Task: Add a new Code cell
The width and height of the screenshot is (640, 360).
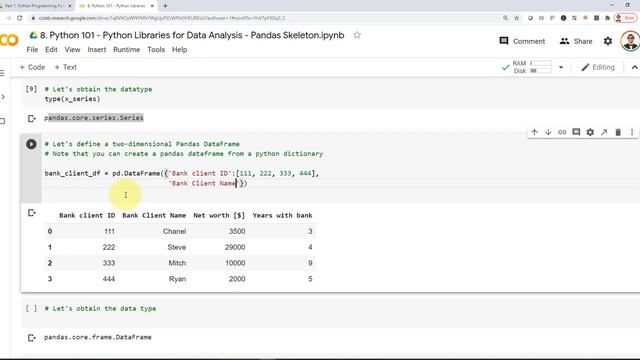Action: click(32, 67)
